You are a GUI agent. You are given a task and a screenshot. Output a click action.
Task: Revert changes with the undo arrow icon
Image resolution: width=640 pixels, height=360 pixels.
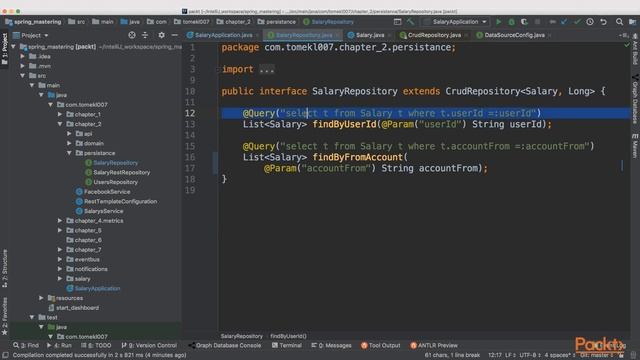click(603, 22)
